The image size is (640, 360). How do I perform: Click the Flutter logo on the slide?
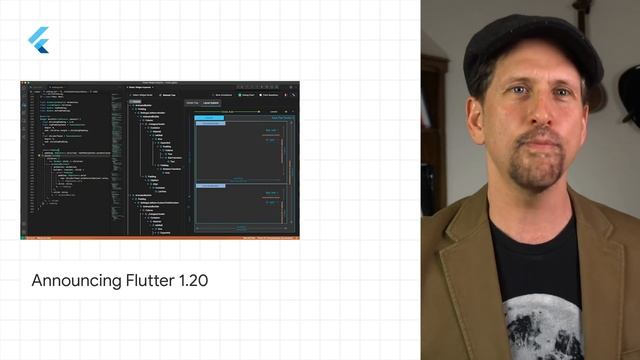click(39, 40)
